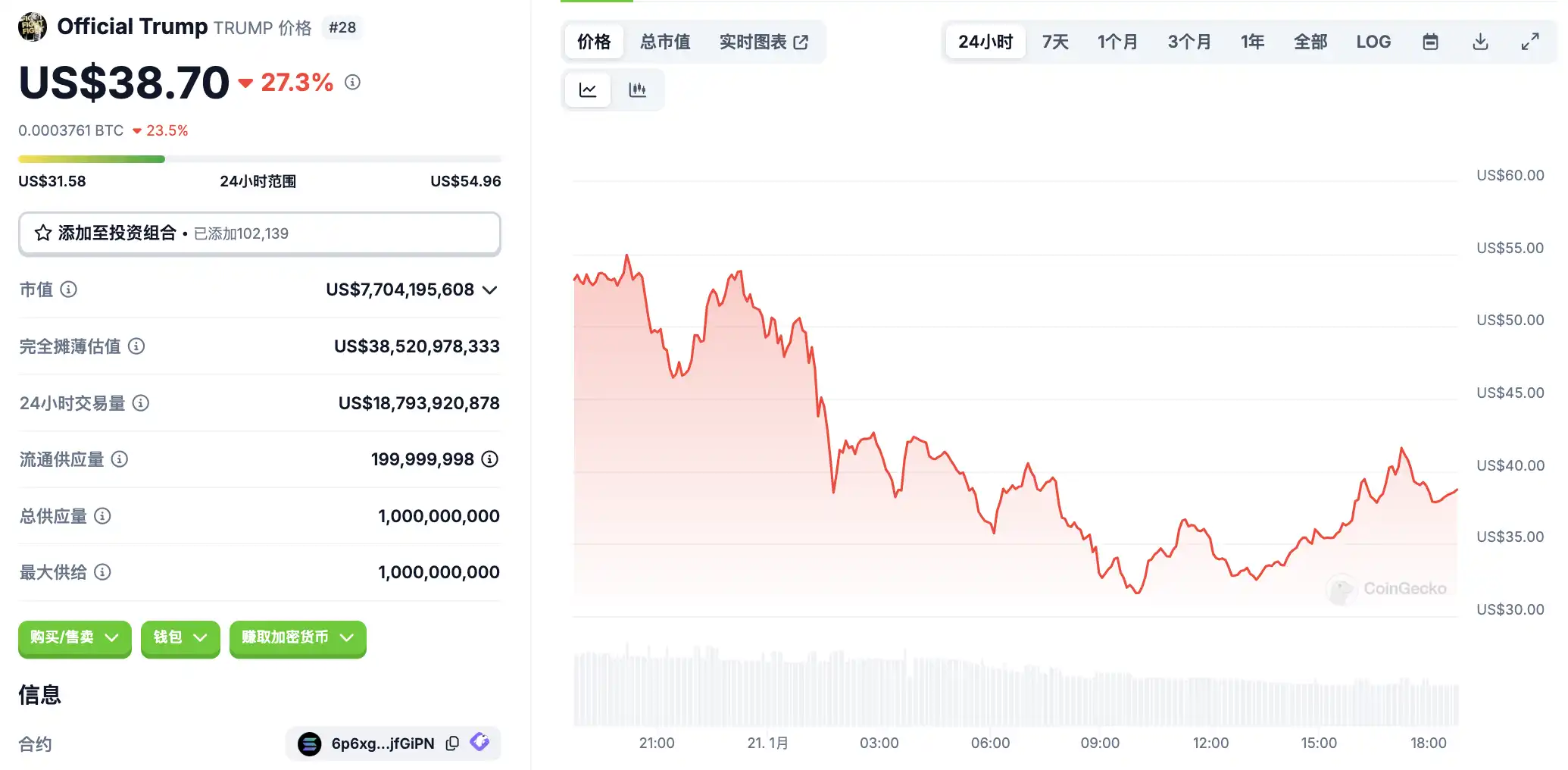Image resolution: width=1568 pixels, height=770 pixels.
Task: Switch to the line chart view icon
Action: tap(588, 90)
